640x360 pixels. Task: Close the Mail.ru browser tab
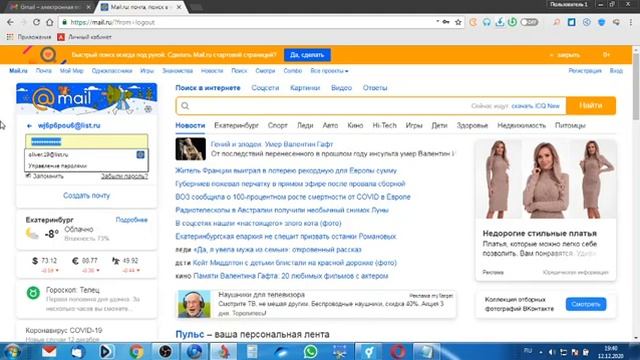(179, 7)
